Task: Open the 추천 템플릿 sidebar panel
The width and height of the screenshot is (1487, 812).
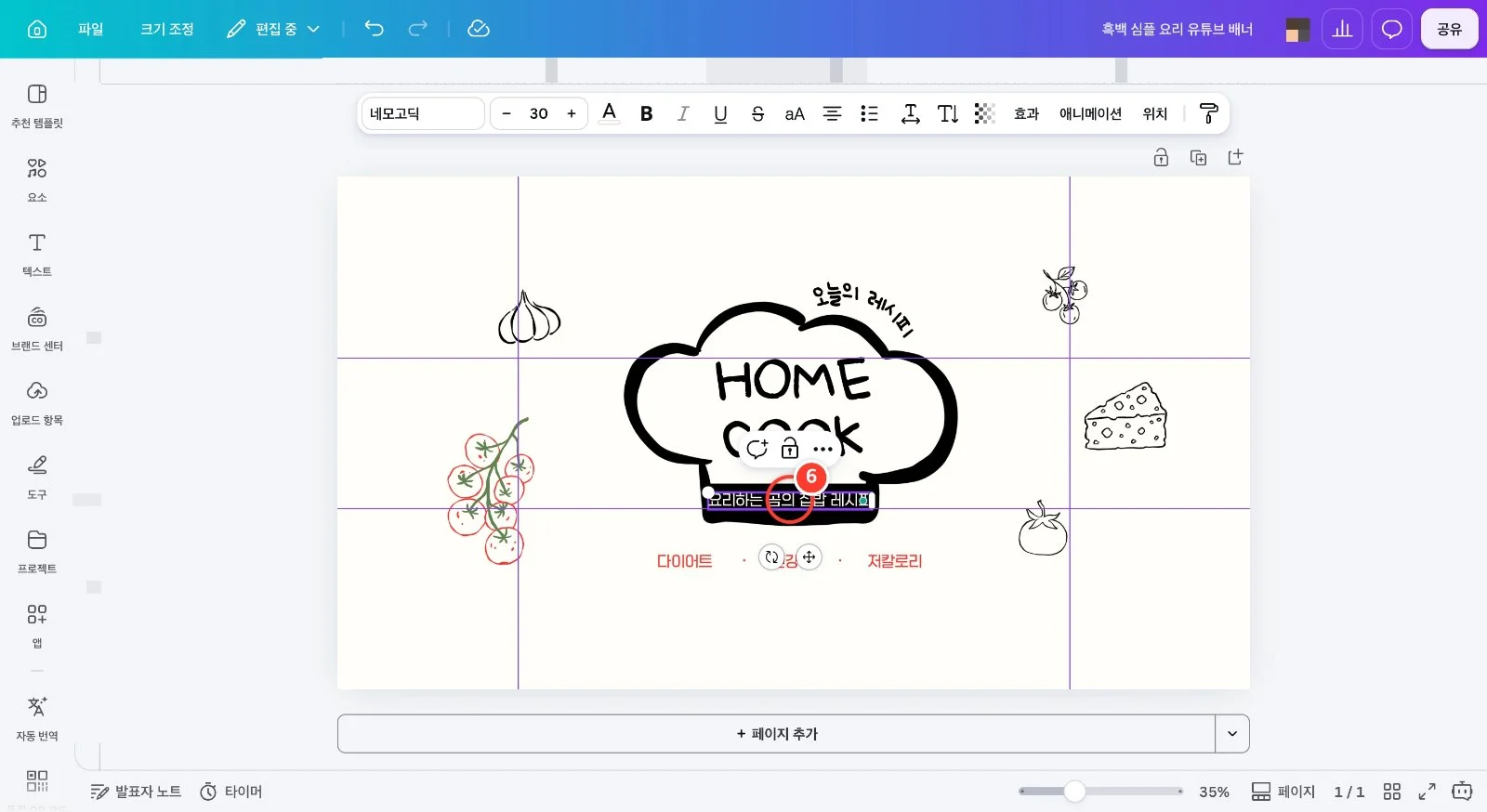Action: pyautogui.click(x=37, y=106)
